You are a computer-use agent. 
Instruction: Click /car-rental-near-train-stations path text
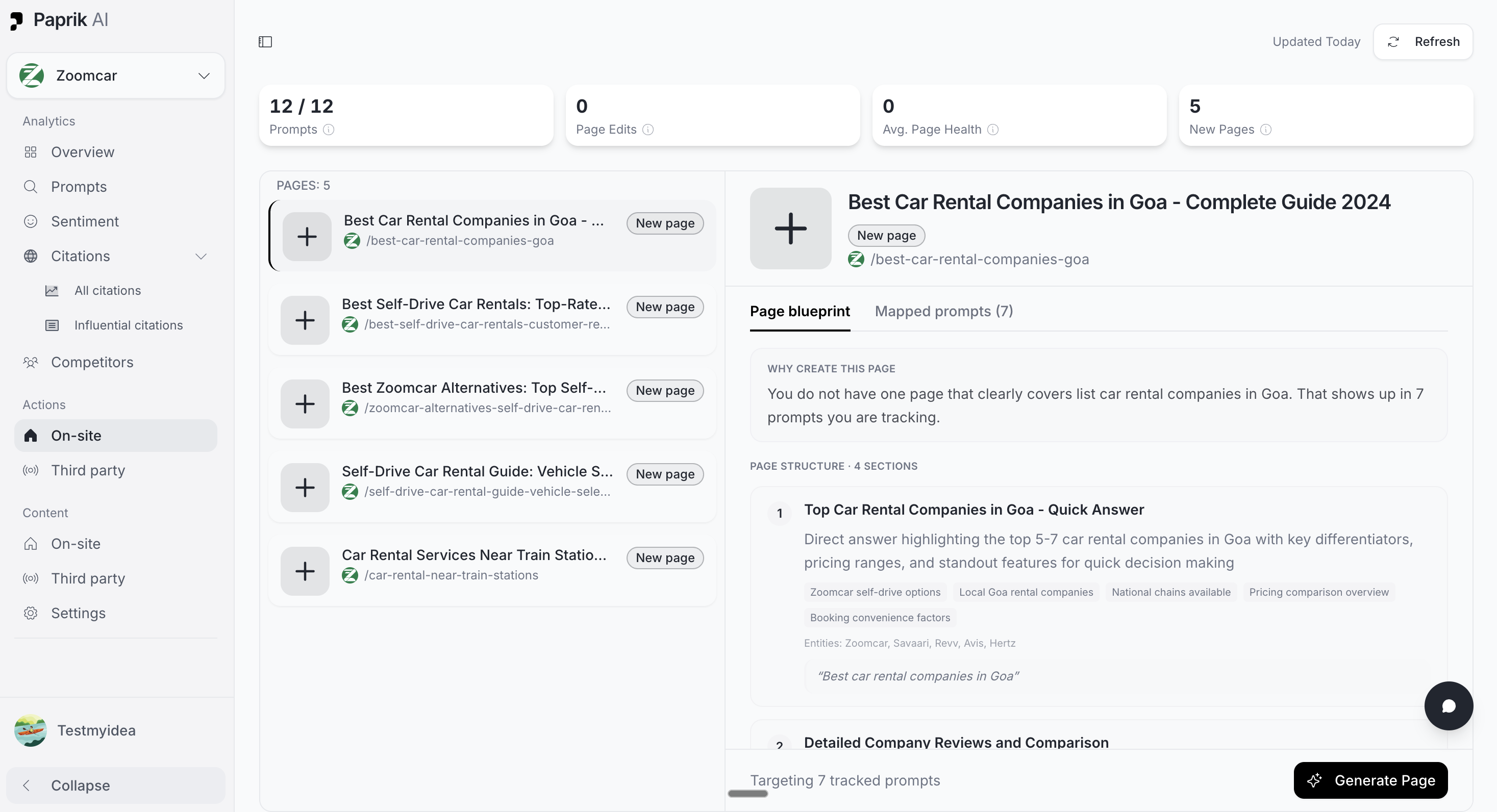(451, 576)
